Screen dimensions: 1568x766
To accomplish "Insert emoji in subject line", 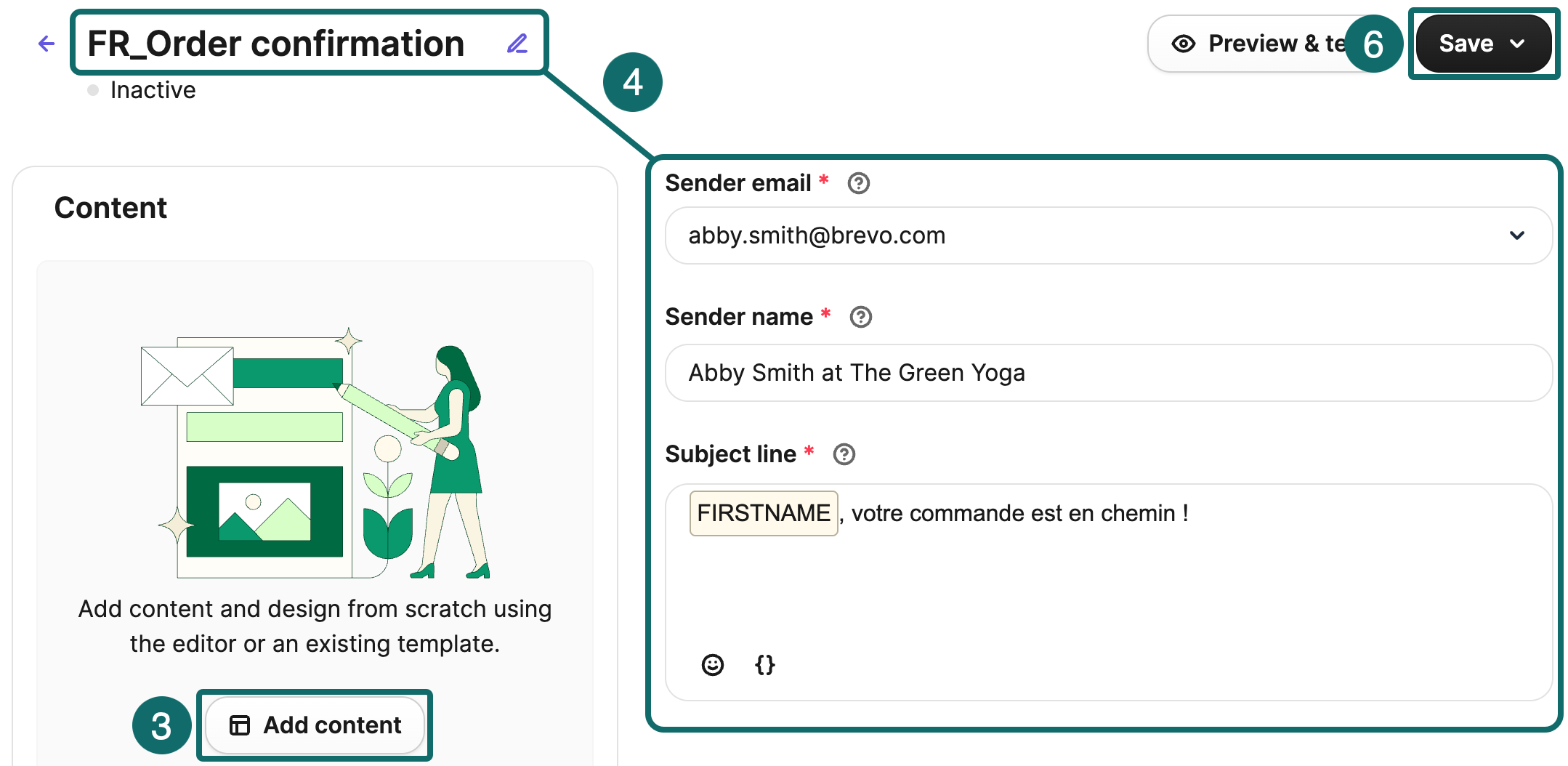I will pos(713,664).
